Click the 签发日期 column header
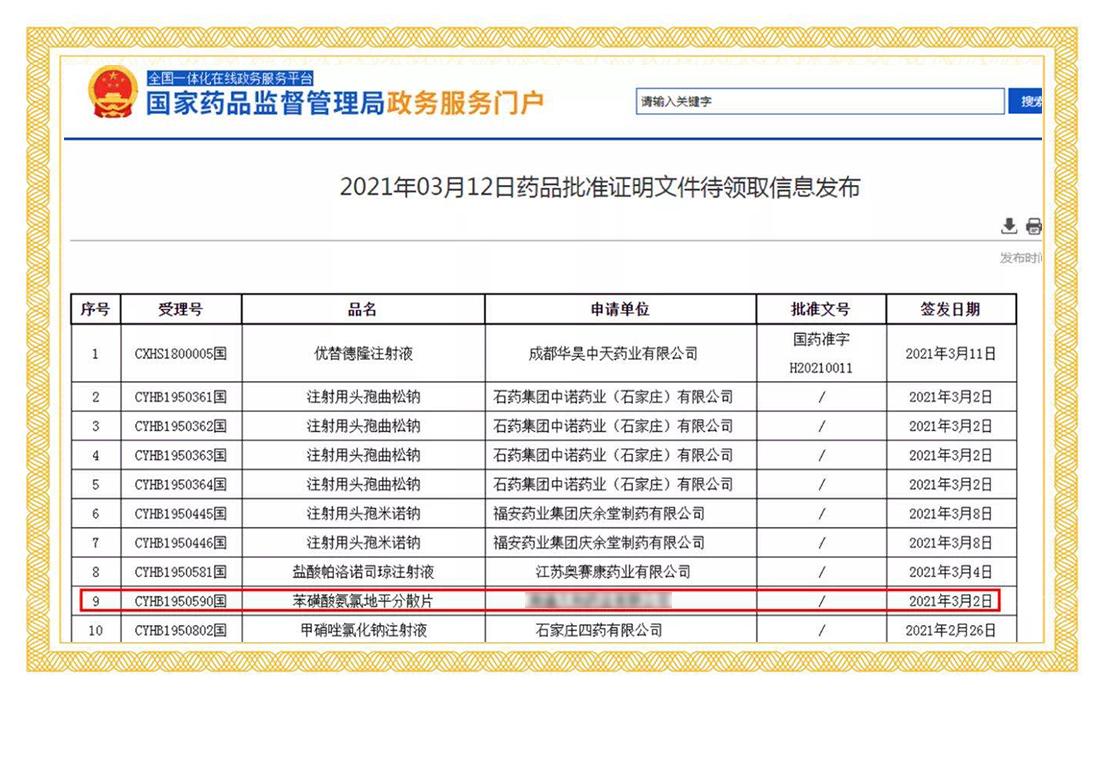The width and height of the screenshot is (1100, 778). click(x=950, y=309)
